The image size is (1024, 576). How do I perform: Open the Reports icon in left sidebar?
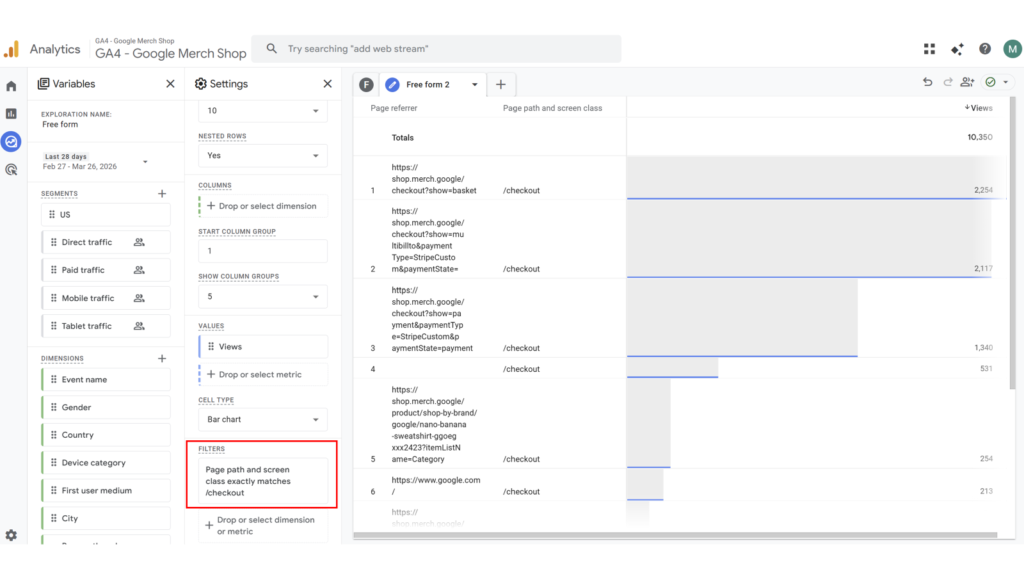pos(11,114)
